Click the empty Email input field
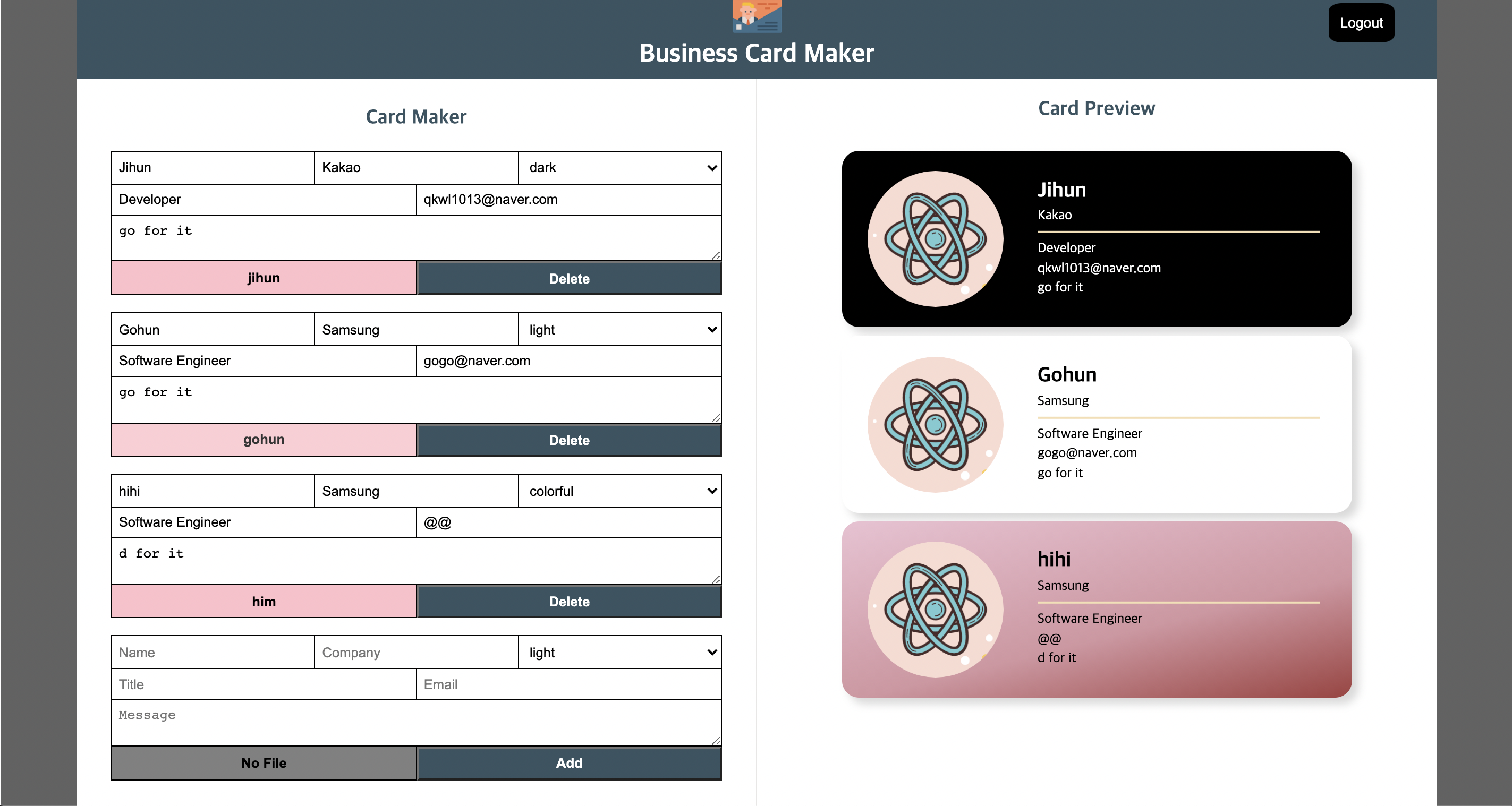Screen dimensions: 1512x806 pyautogui.click(x=568, y=684)
